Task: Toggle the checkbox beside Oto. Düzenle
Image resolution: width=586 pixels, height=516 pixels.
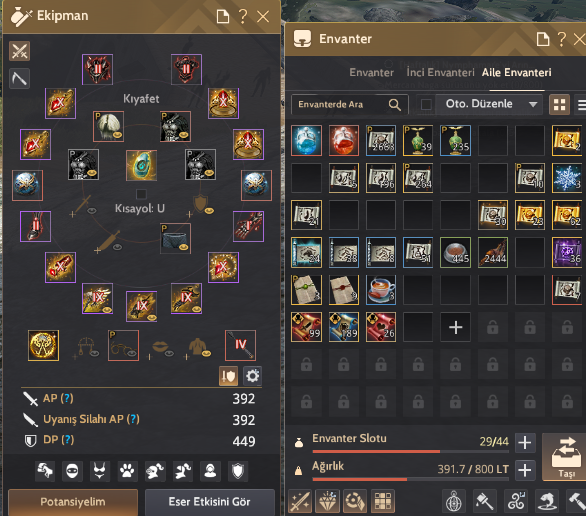Action: pyautogui.click(x=426, y=104)
